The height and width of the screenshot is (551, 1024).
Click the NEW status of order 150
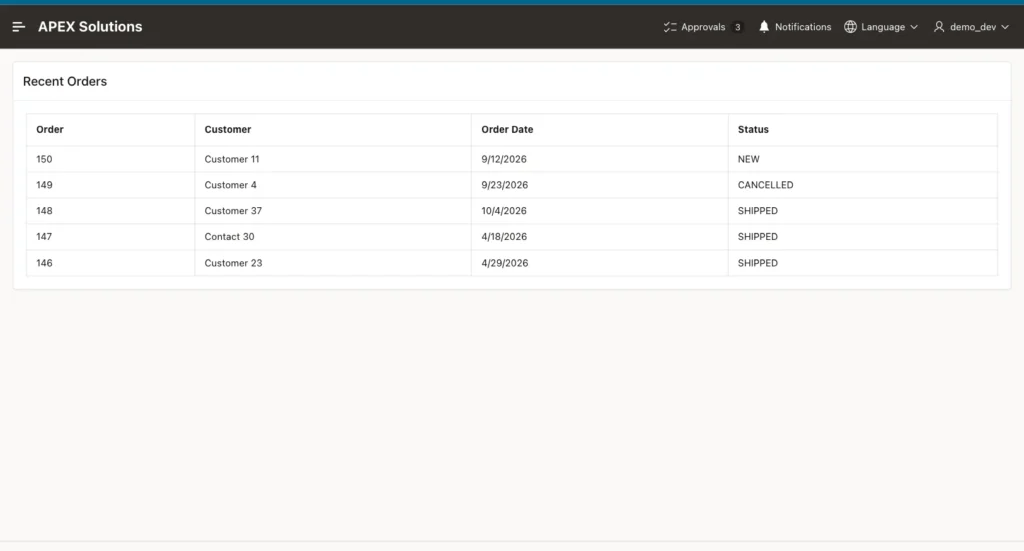(748, 159)
